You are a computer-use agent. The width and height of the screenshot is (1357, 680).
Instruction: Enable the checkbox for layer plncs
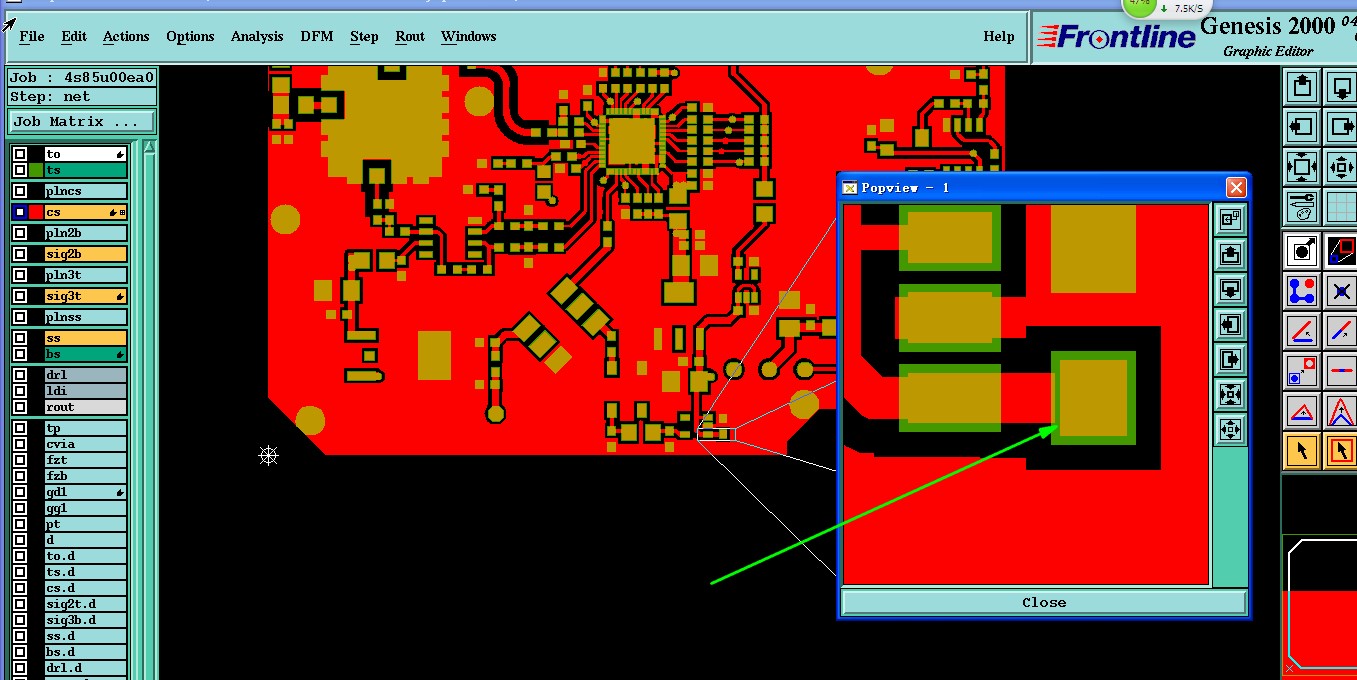[x=20, y=191]
